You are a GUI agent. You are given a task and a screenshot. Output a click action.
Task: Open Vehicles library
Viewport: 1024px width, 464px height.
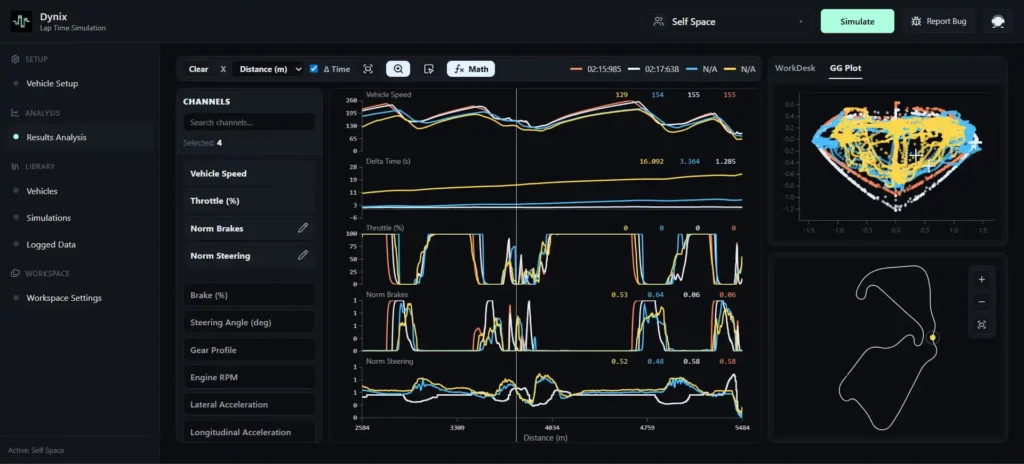click(42, 191)
